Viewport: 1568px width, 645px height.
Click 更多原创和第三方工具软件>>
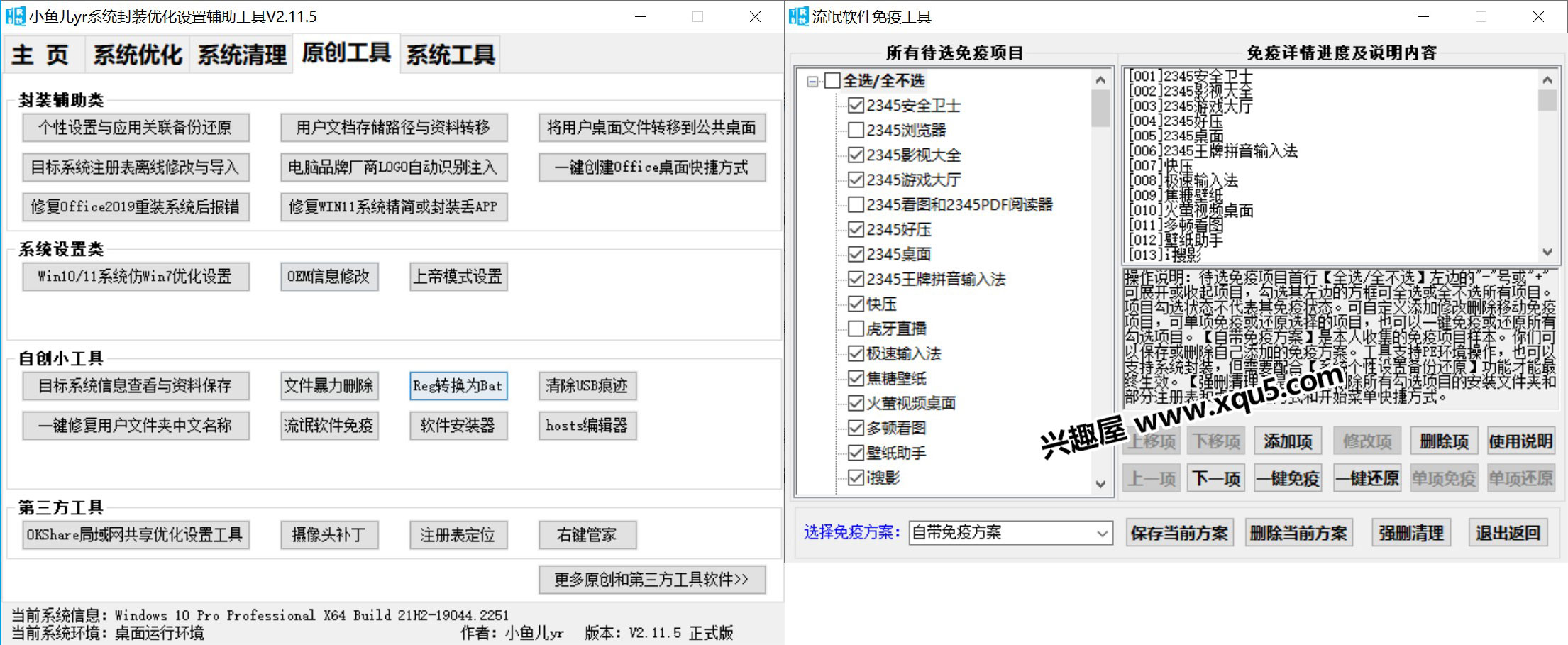[652, 580]
